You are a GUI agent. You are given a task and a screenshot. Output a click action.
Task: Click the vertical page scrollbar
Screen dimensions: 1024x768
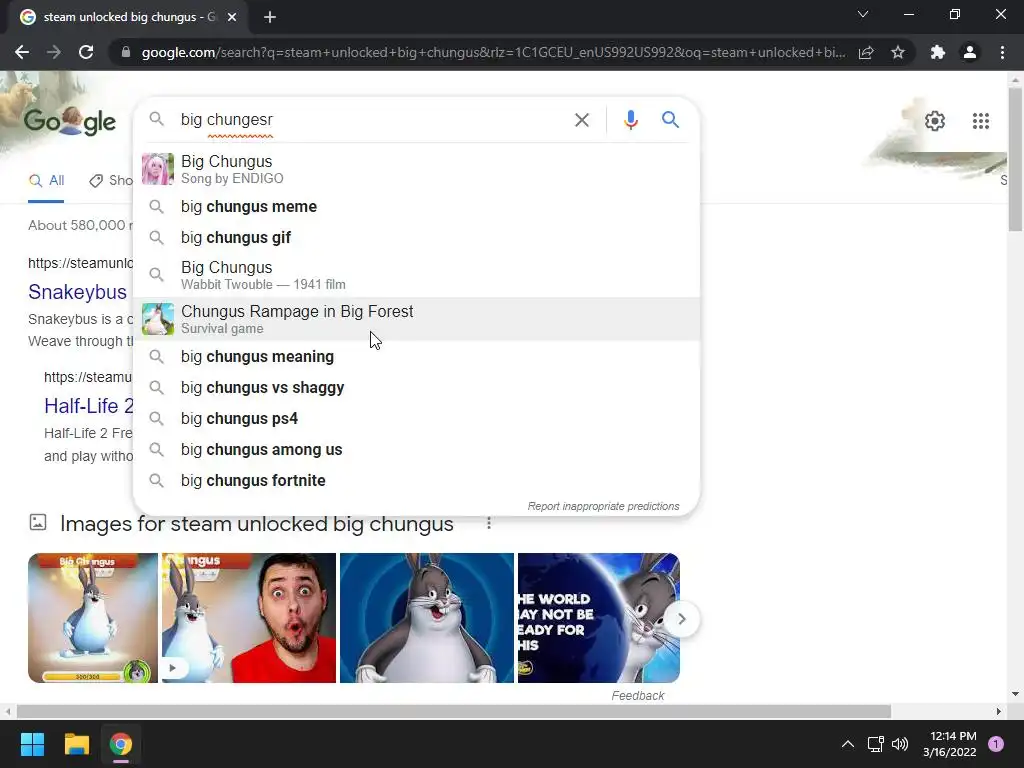1015,160
